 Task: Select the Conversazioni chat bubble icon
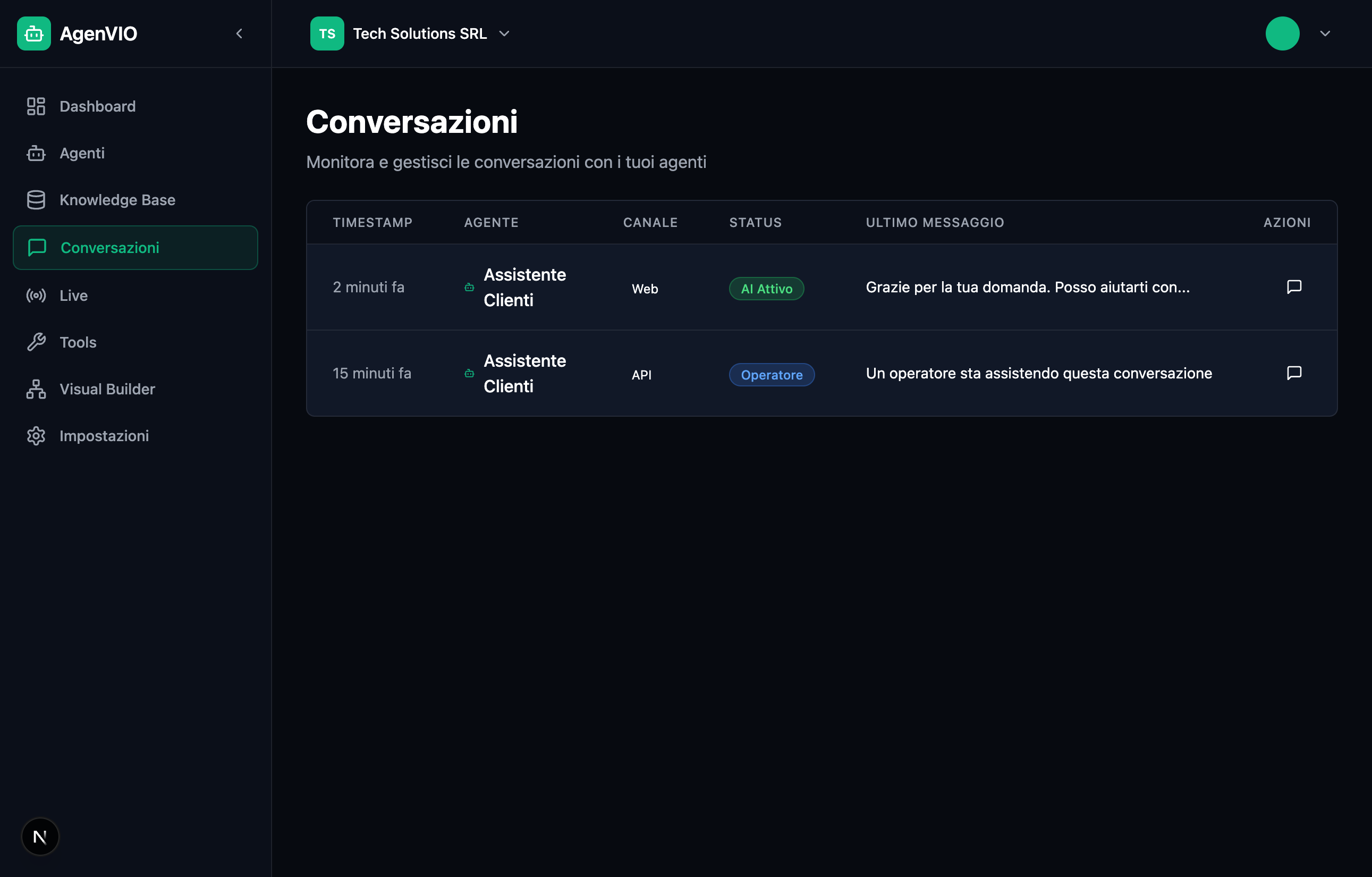pyautogui.click(x=37, y=248)
